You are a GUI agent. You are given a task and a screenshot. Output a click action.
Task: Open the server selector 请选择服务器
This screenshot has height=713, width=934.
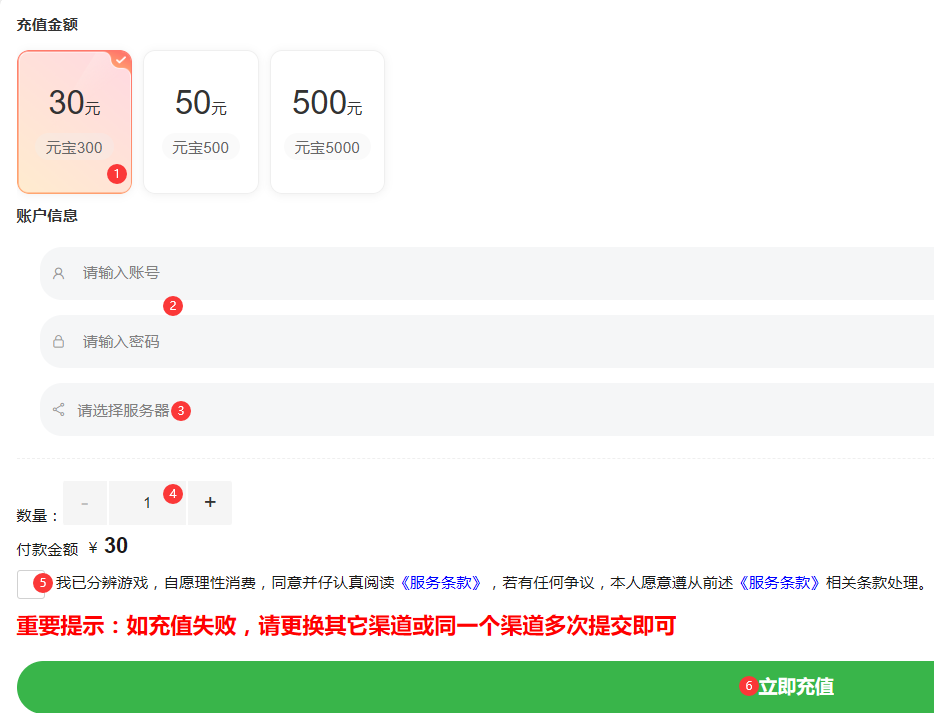(487, 409)
